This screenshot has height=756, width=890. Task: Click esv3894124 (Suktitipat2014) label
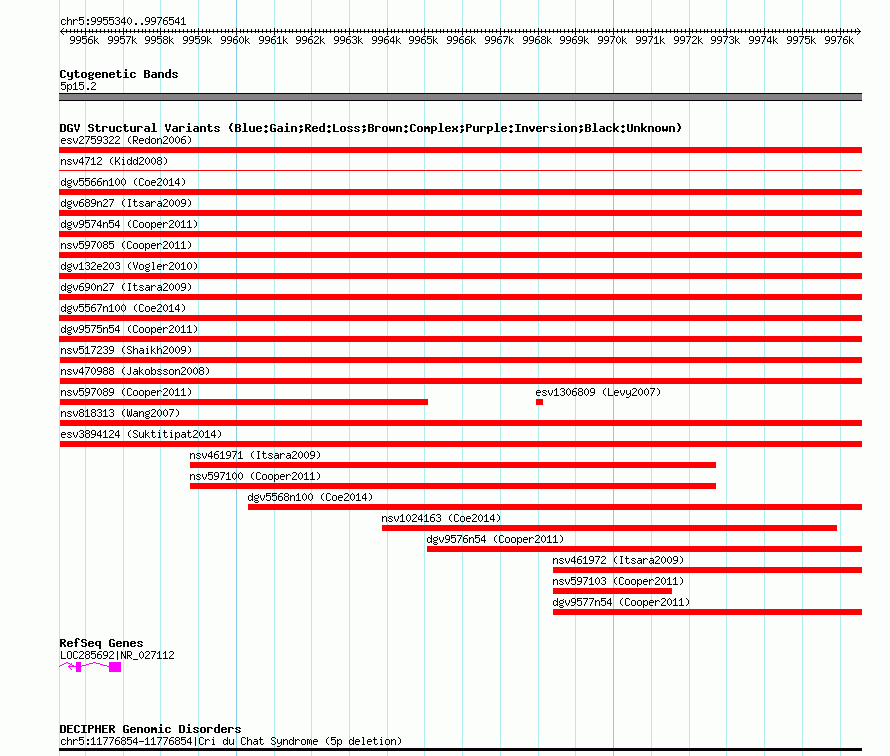pos(141,434)
